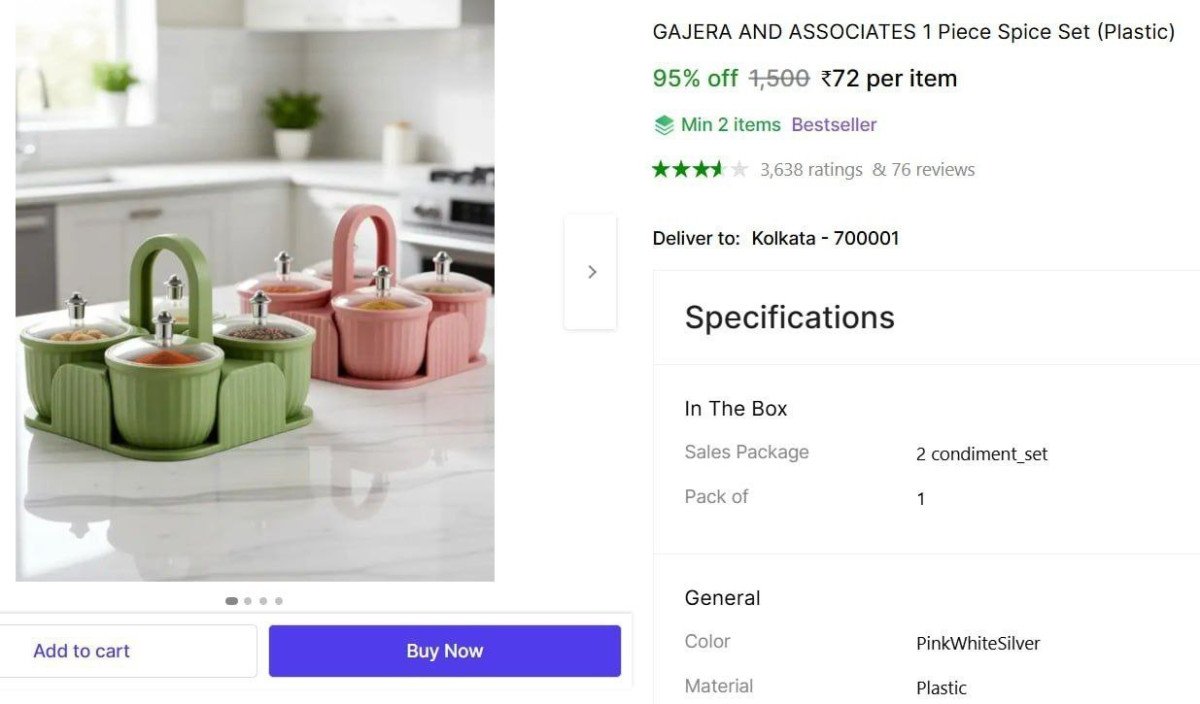Click the In The Box heading
Viewport: 1200px width, 704px height.
pyautogui.click(x=735, y=408)
